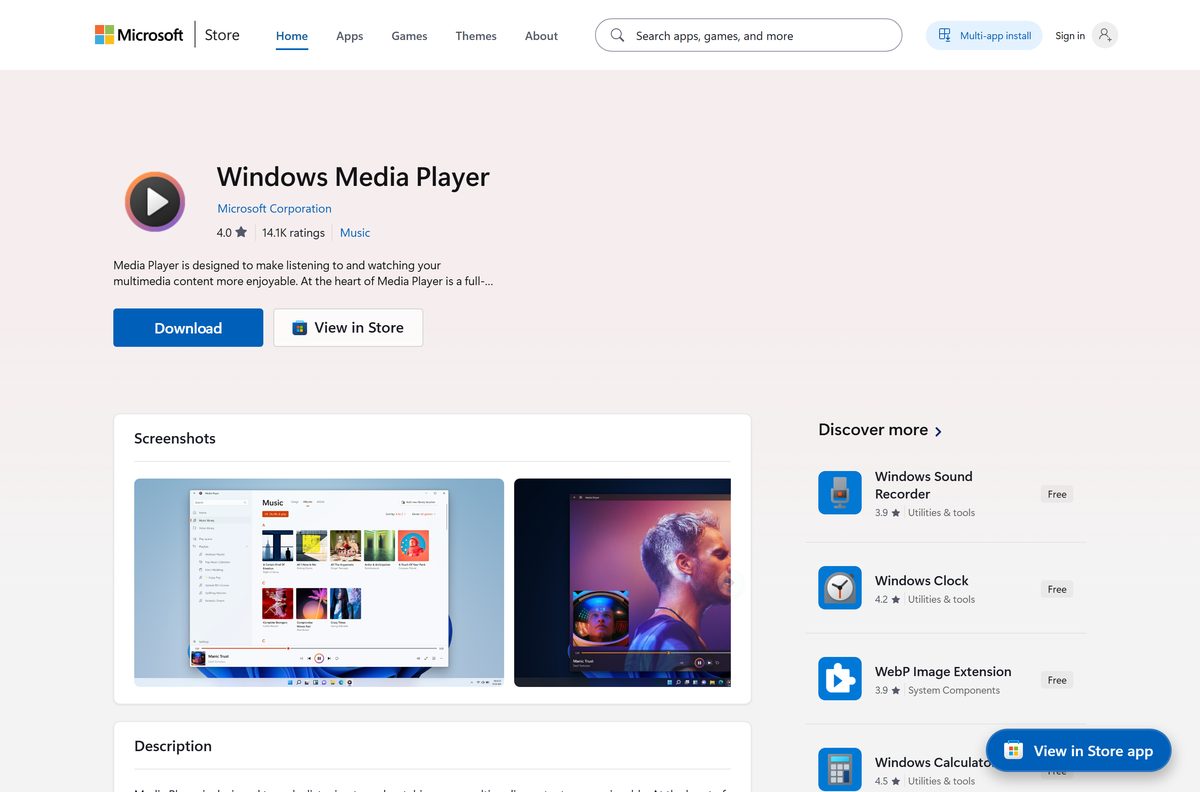Click the Screenshots section heading
The image size is (1200, 792).
click(x=175, y=439)
